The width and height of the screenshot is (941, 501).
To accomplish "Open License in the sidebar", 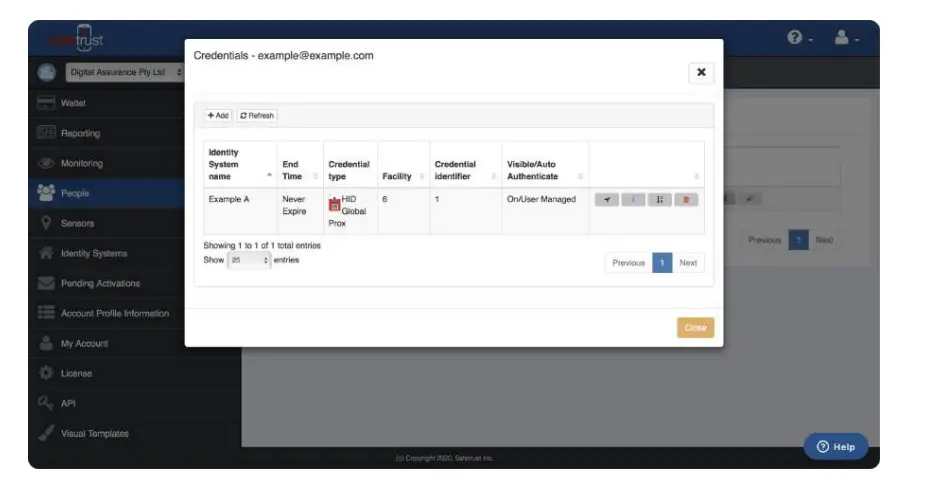I will 76,373.
